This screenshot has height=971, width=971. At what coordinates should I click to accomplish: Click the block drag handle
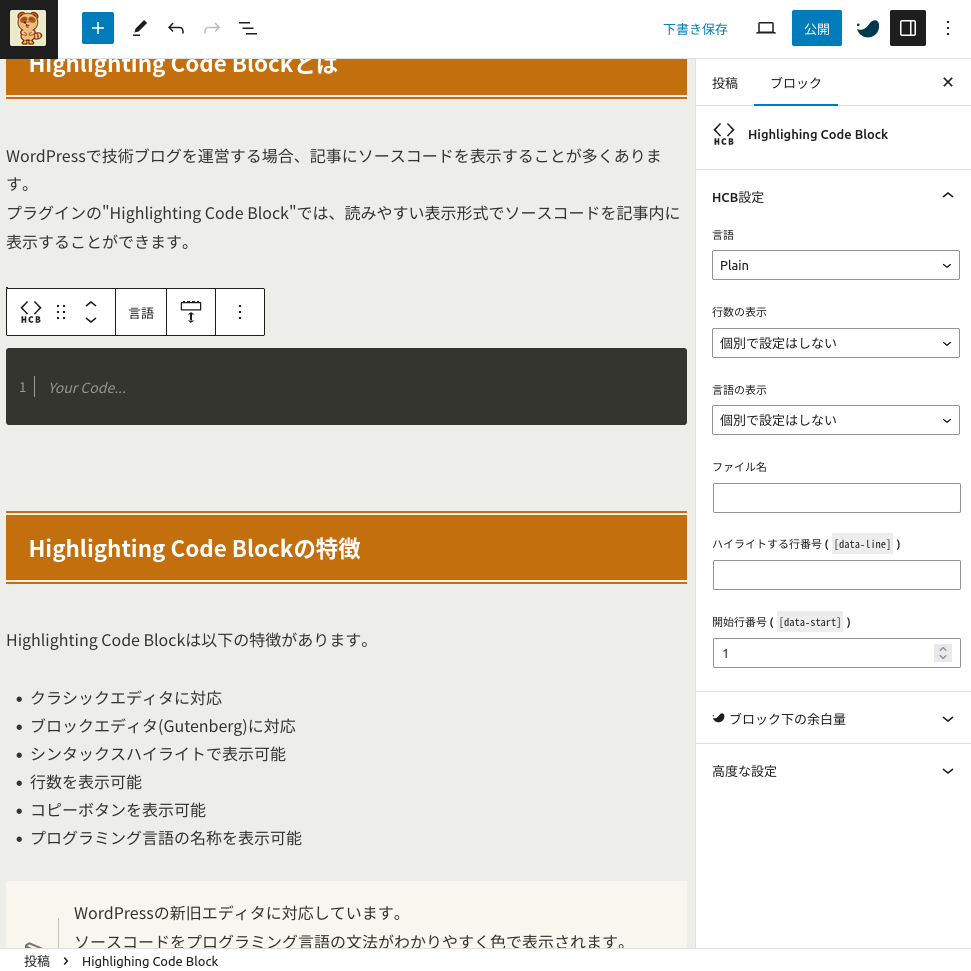click(x=61, y=312)
